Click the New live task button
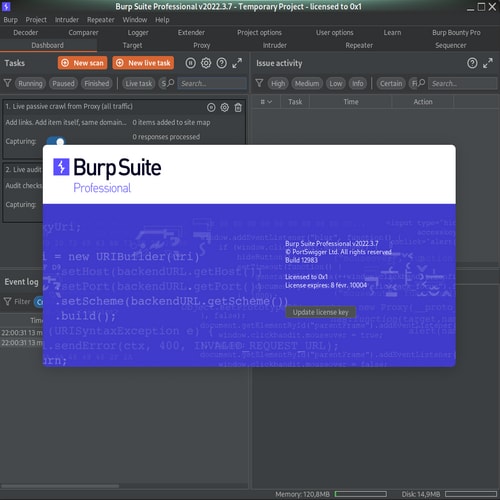500x500 pixels. pos(143,63)
